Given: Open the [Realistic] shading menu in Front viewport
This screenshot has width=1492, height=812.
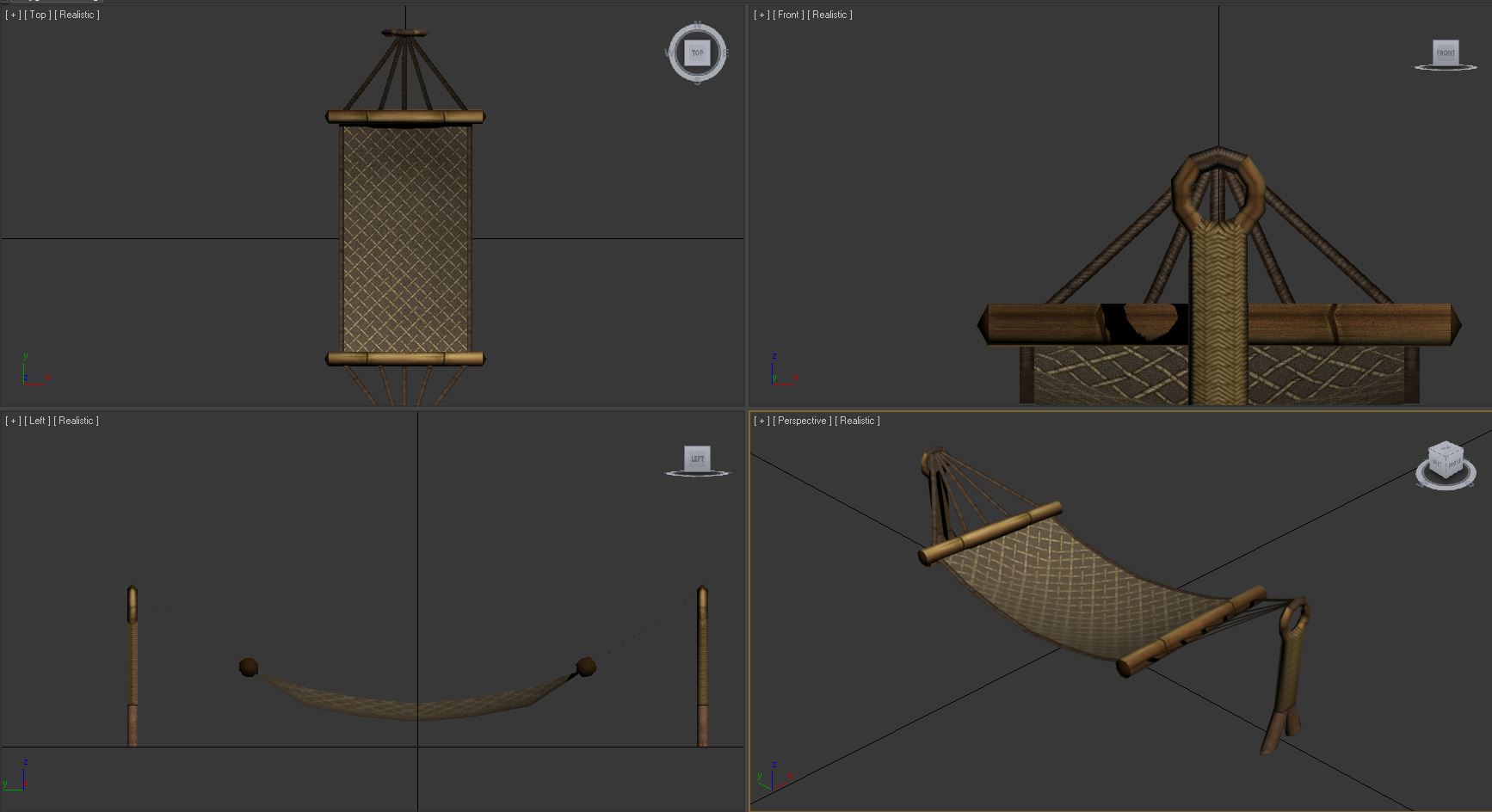Looking at the screenshot, I should 830,15.
